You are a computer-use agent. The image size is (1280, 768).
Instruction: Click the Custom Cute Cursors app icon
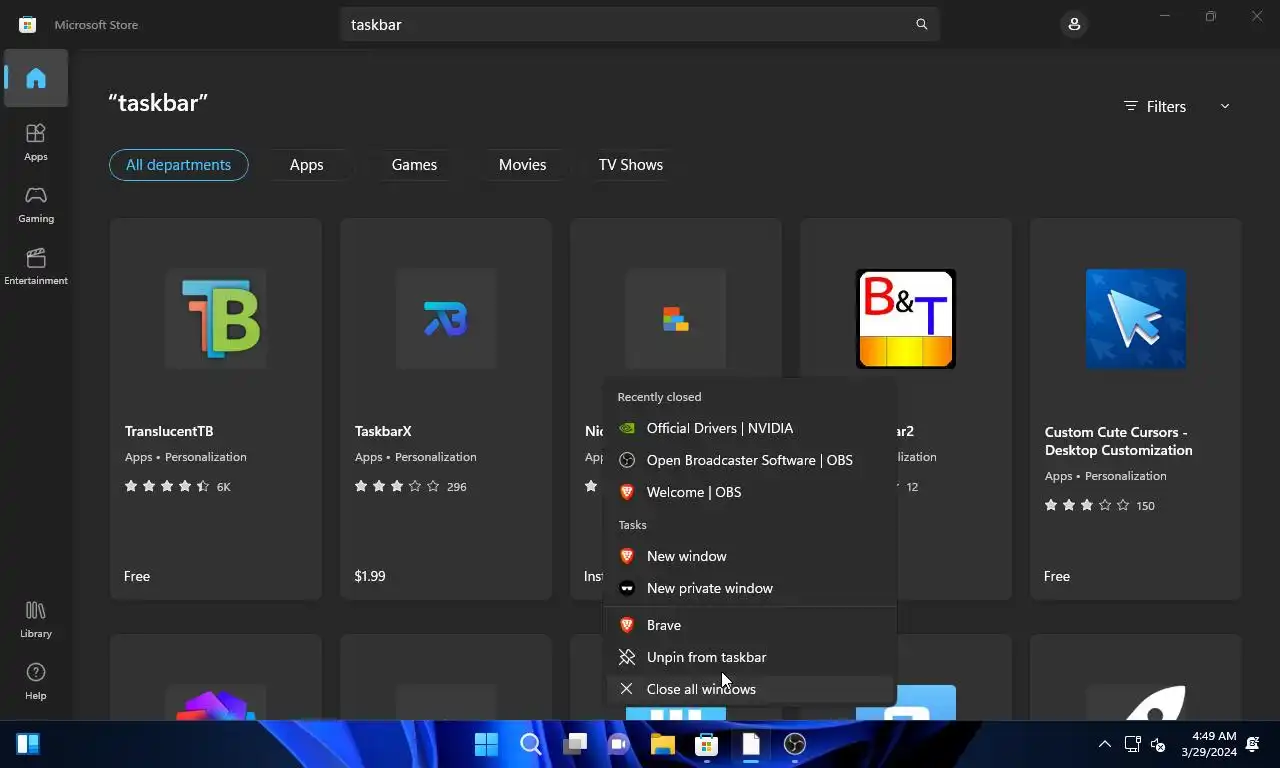1136,319
